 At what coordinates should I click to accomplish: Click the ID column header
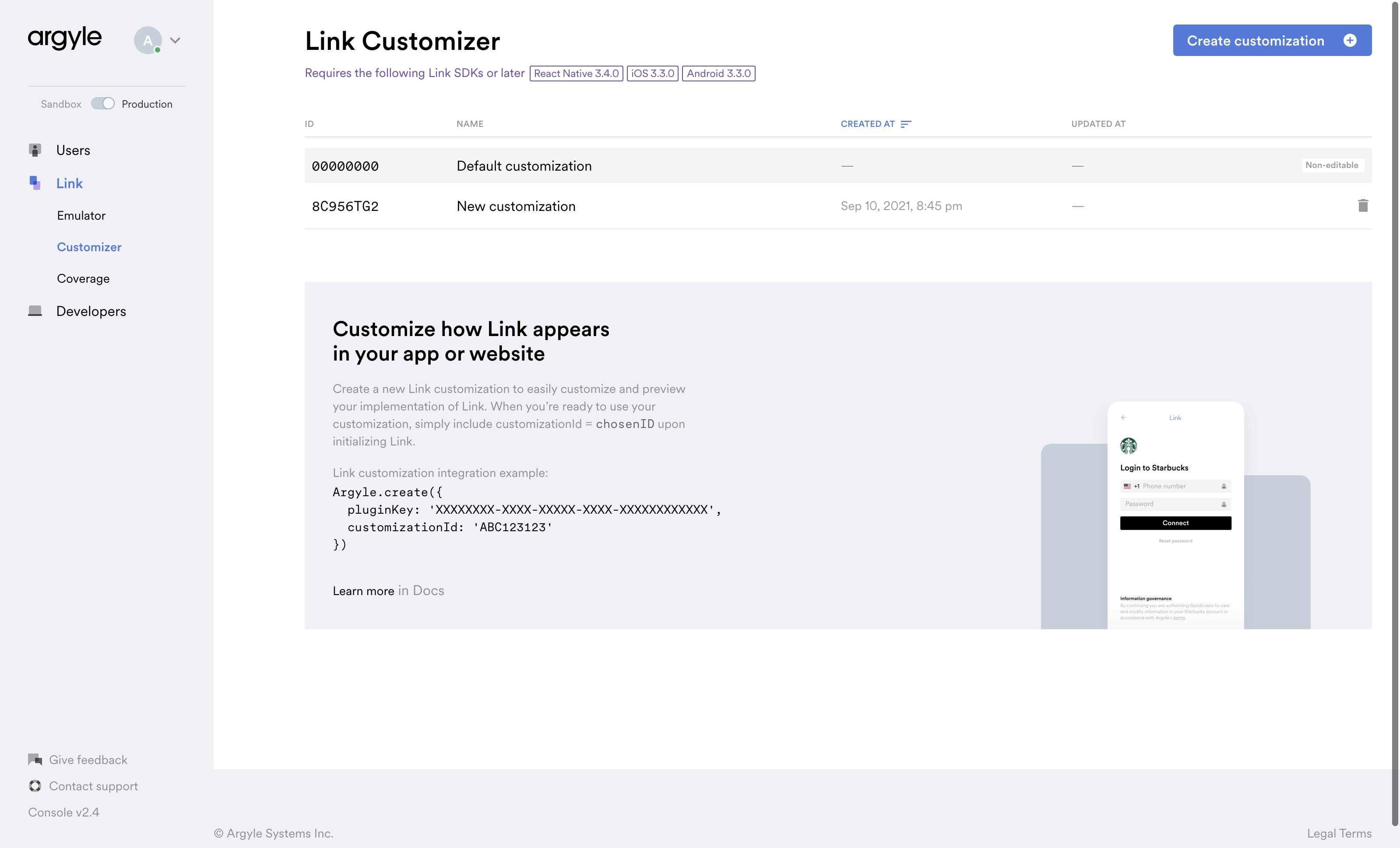[309, 124]
